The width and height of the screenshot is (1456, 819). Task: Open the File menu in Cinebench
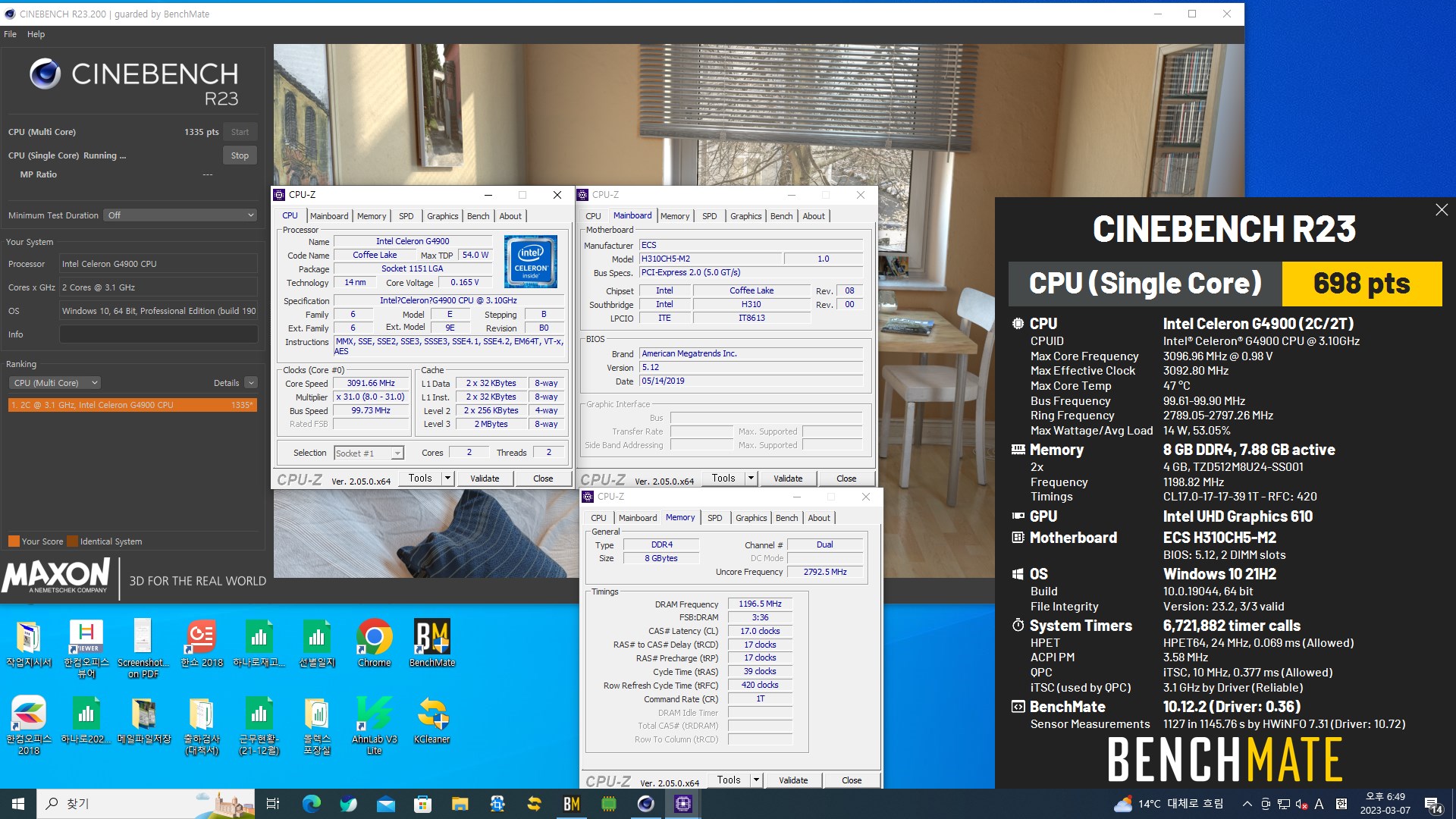coord(10,34)
